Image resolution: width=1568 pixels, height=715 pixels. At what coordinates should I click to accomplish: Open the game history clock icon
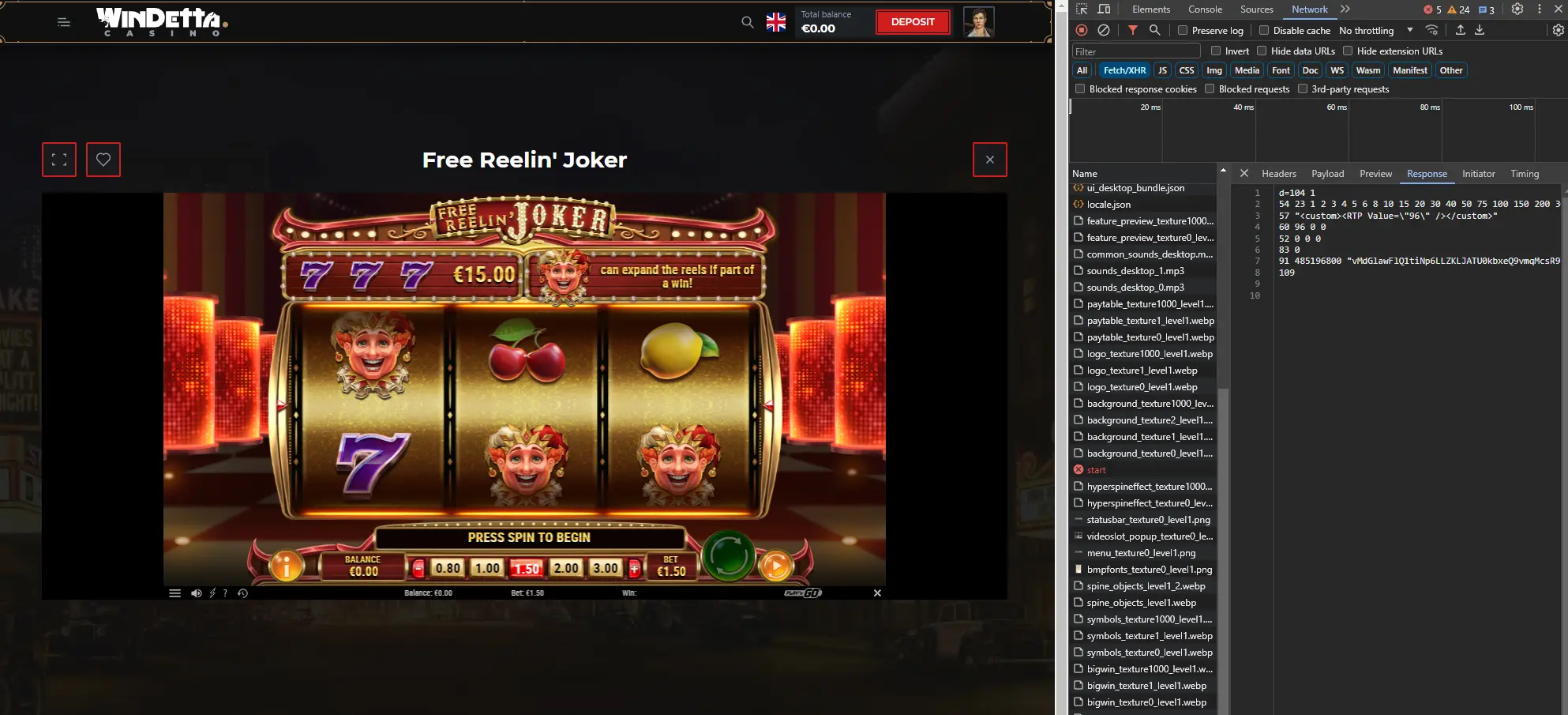click(x=242, y=593)
